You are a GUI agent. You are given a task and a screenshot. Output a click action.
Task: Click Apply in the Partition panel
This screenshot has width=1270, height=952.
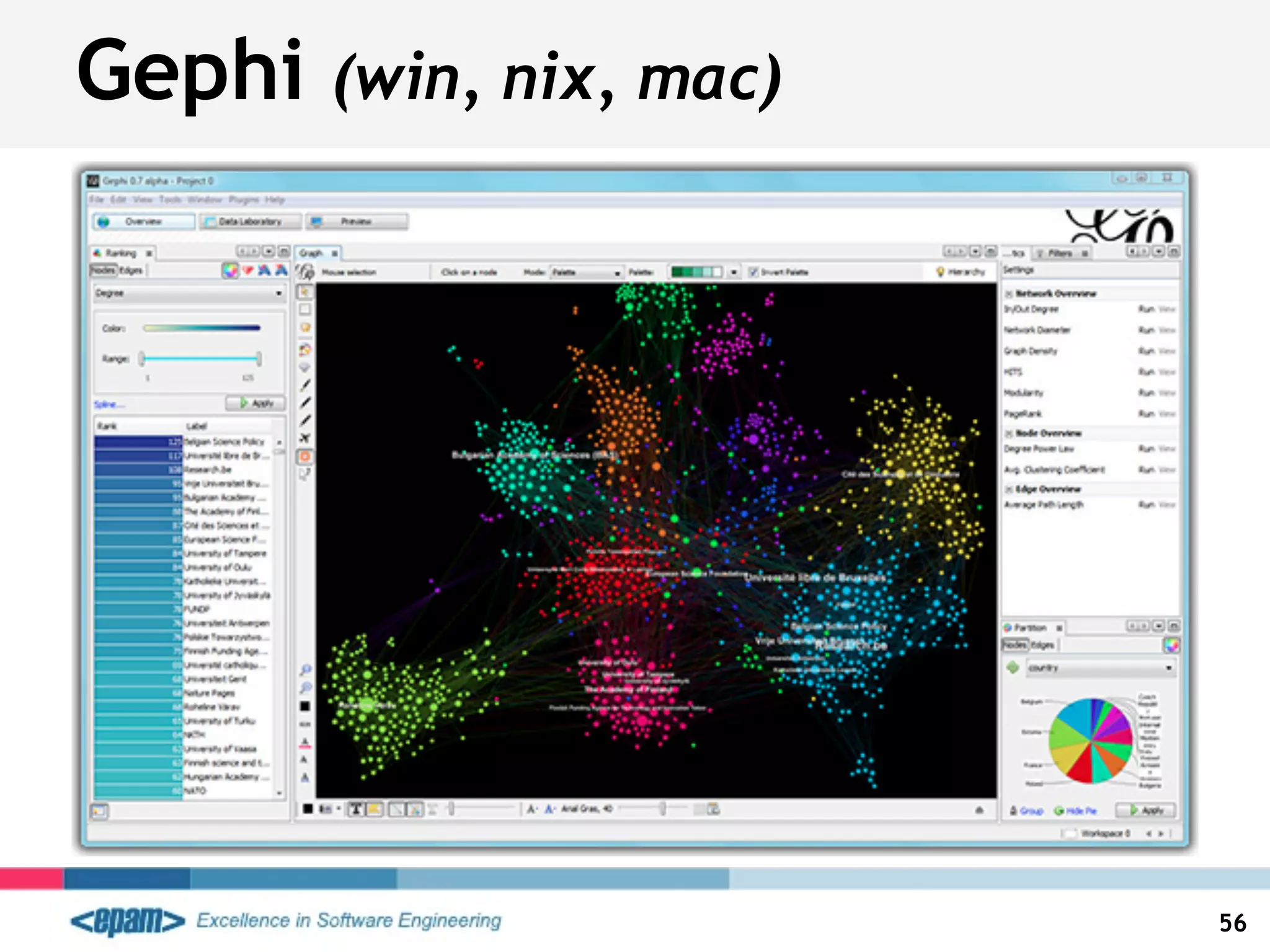tap(1145, 810)
